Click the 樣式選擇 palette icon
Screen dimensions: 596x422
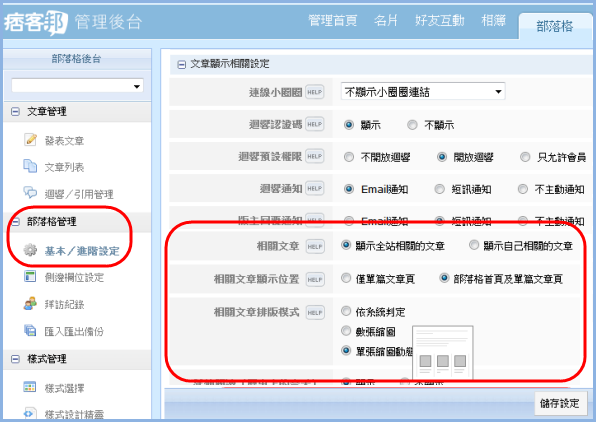[x=30, y=387]
